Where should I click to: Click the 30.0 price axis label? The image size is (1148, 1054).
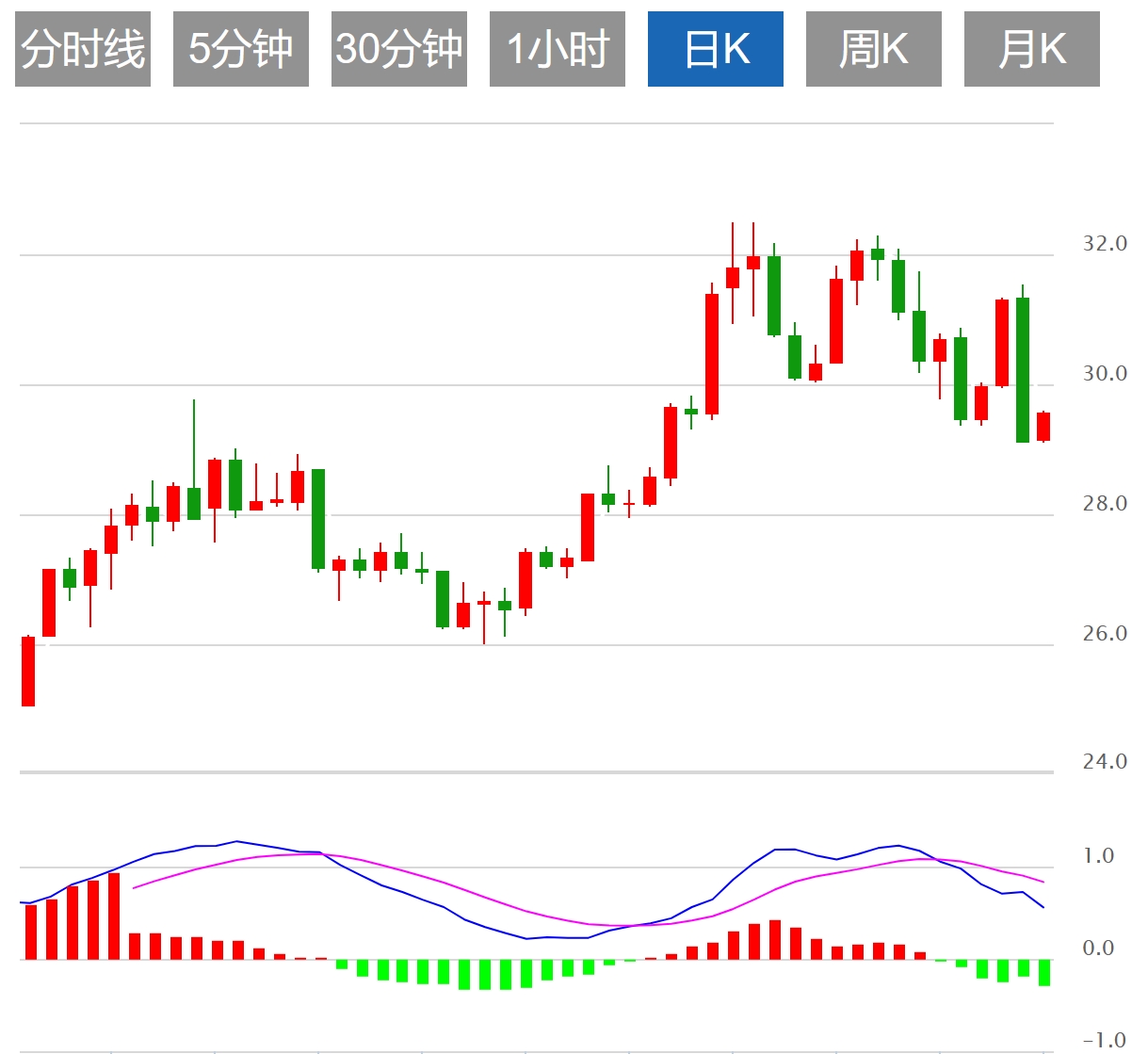[1105, 374]
